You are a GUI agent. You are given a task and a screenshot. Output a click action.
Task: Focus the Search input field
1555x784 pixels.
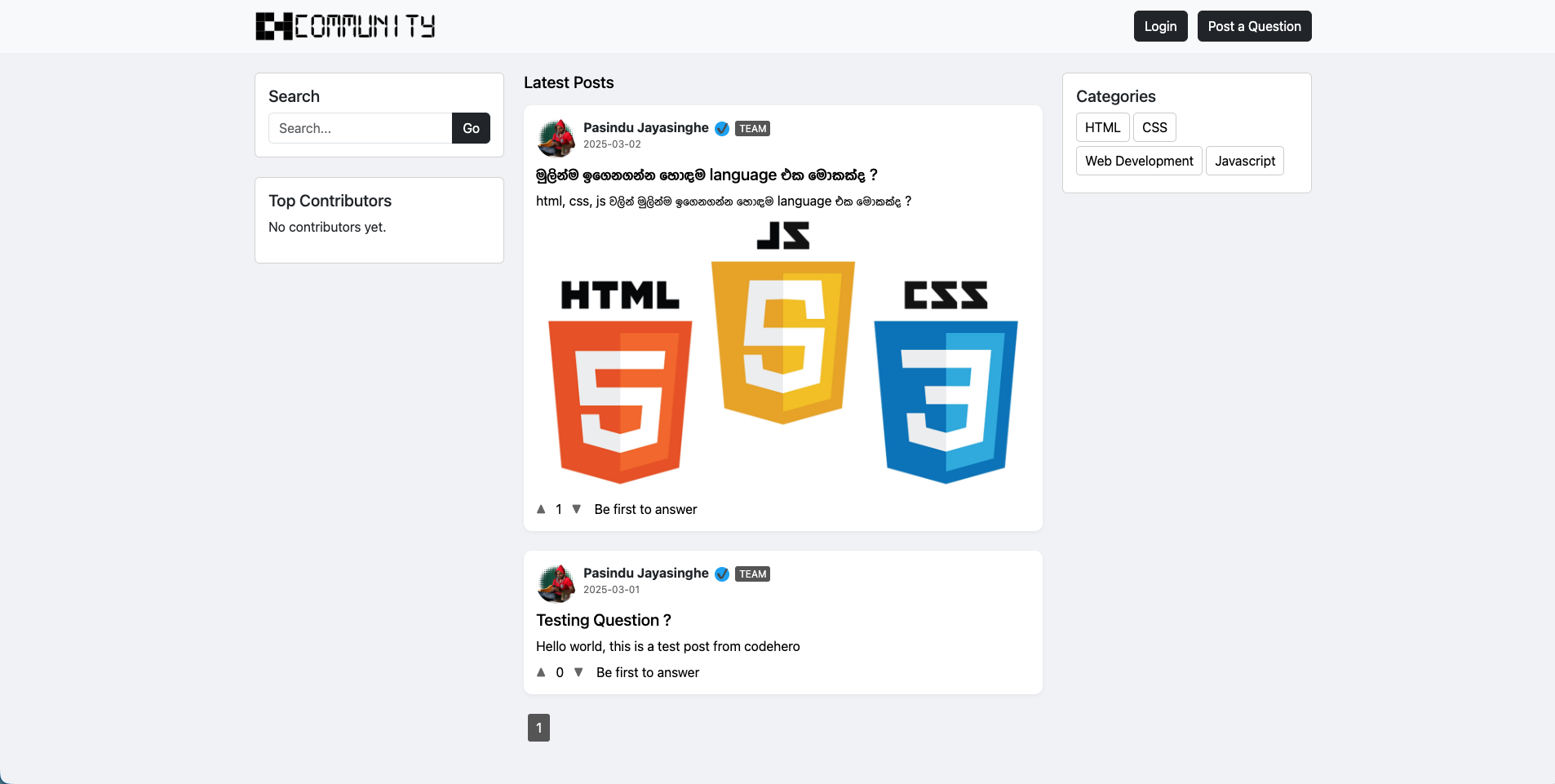(360, 128)
